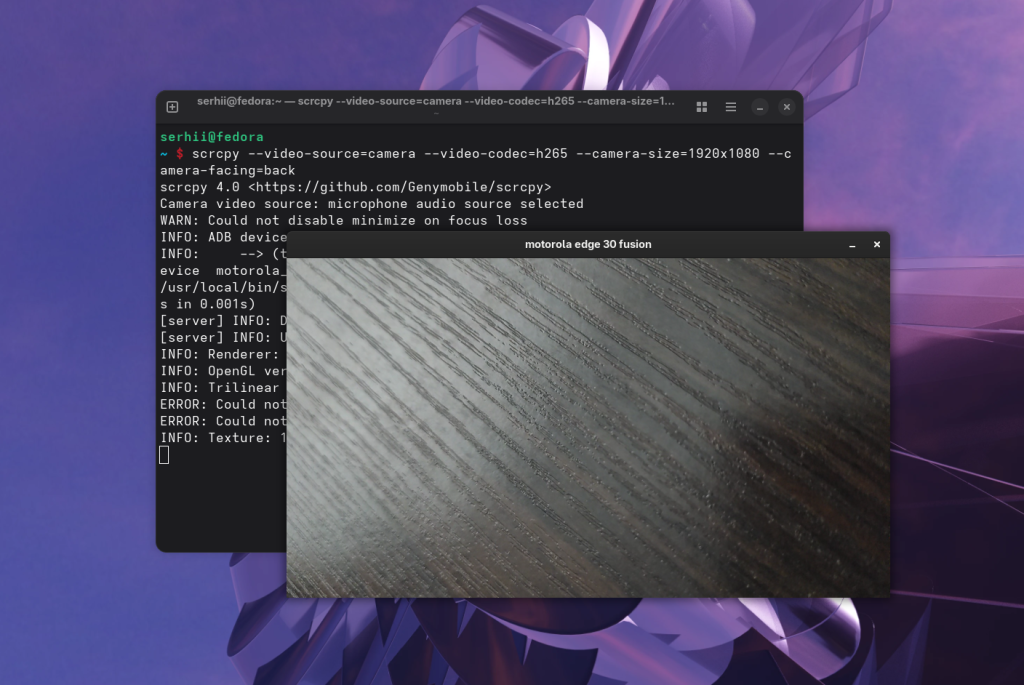Click the 'INFO: OpenGL ver' line

[223, 371]
